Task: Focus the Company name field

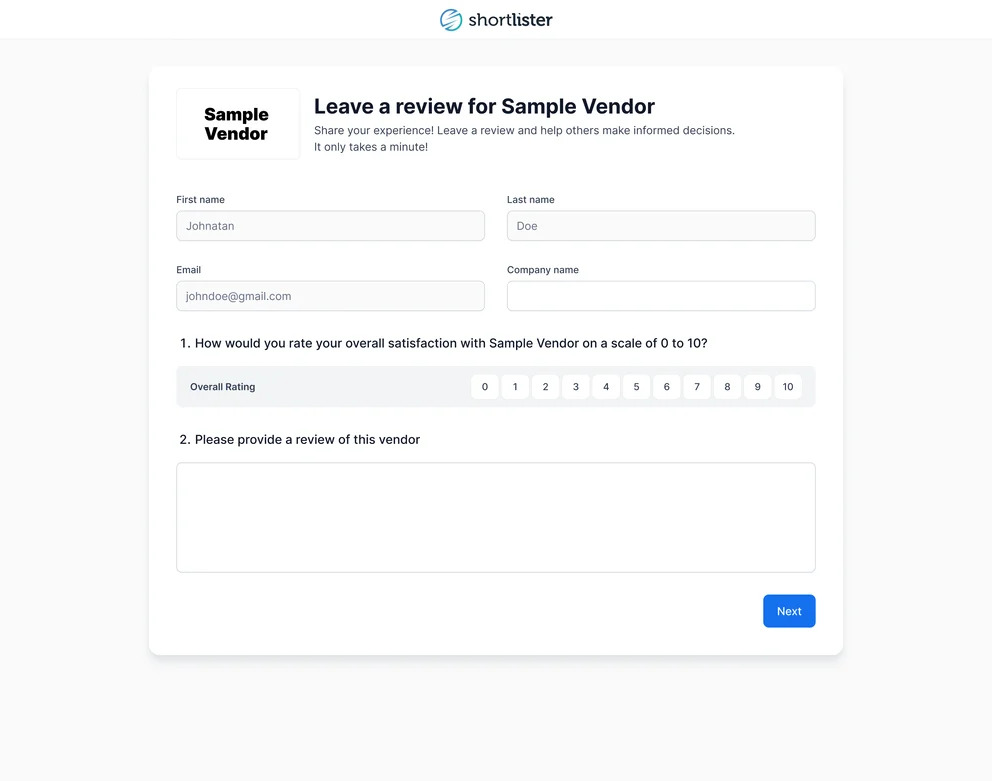Action: click(x=661, y=296)
